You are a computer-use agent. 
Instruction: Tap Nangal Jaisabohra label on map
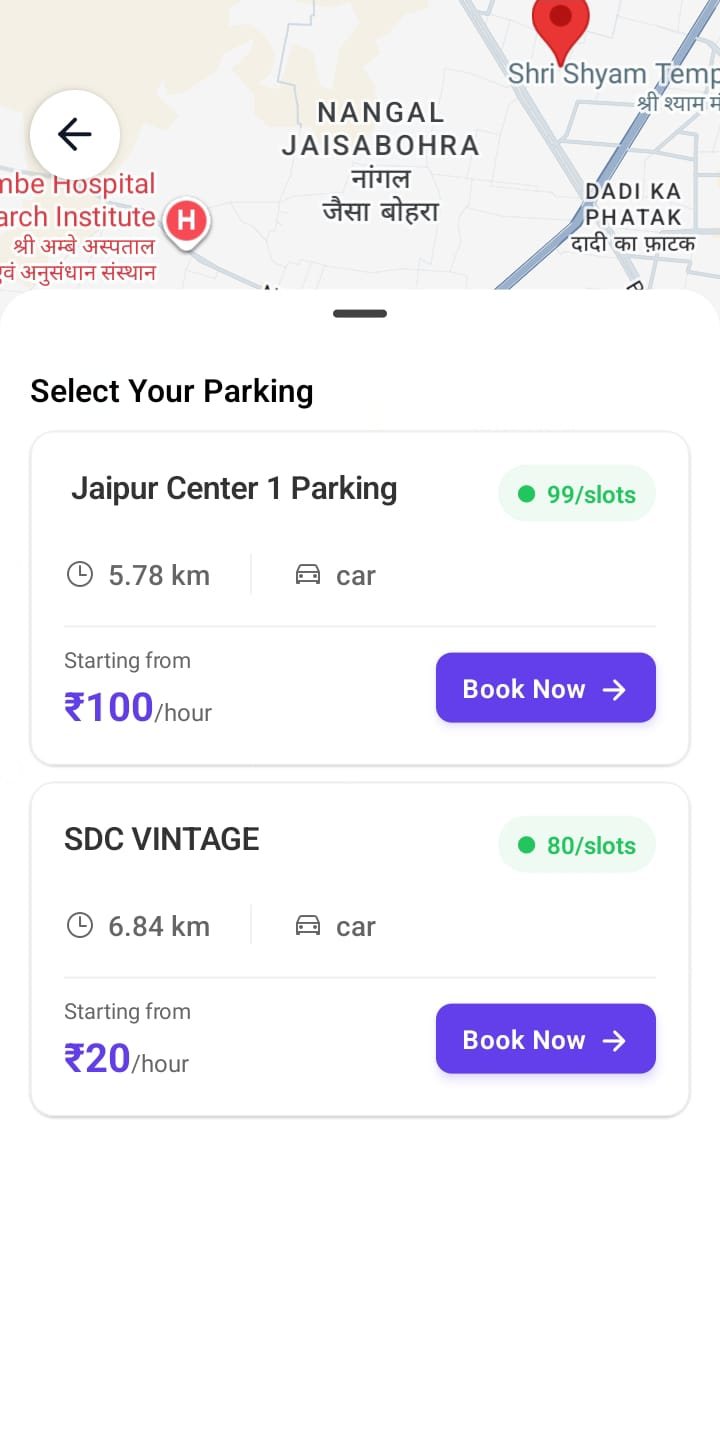[x=380, y=162]
